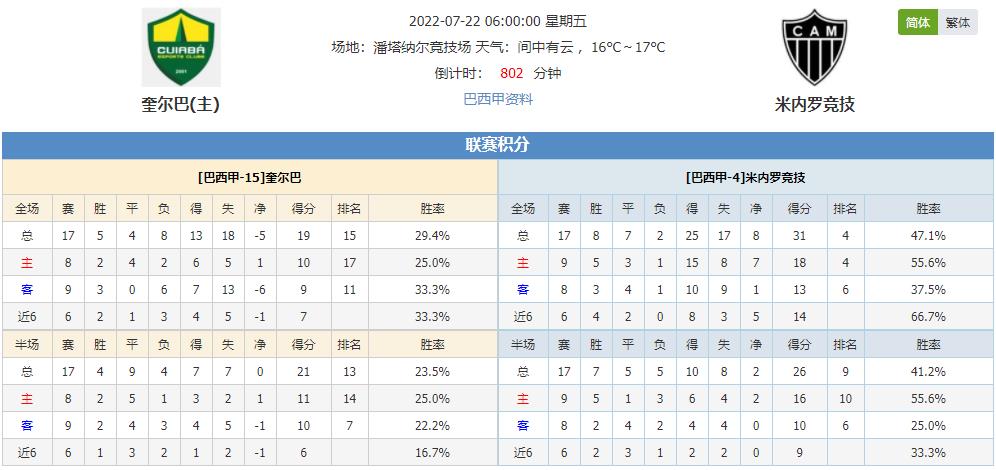Click the 胜率 column header in Cuiabá full-time table

[x=433, y=208]
